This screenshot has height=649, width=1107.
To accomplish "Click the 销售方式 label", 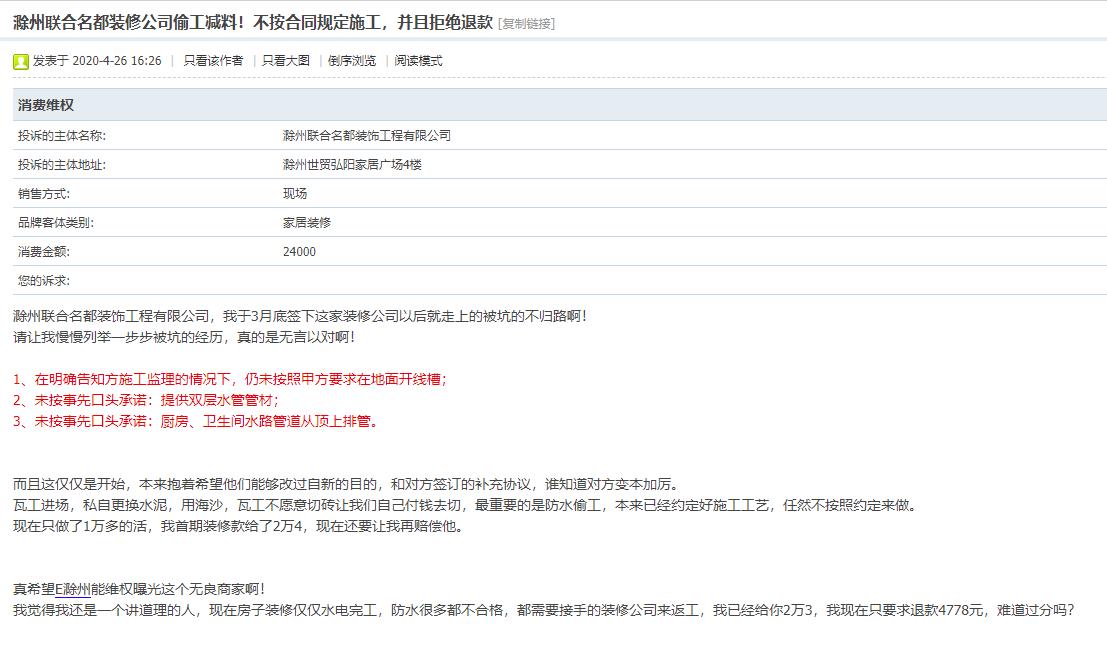I will click(x=44, y=193).
